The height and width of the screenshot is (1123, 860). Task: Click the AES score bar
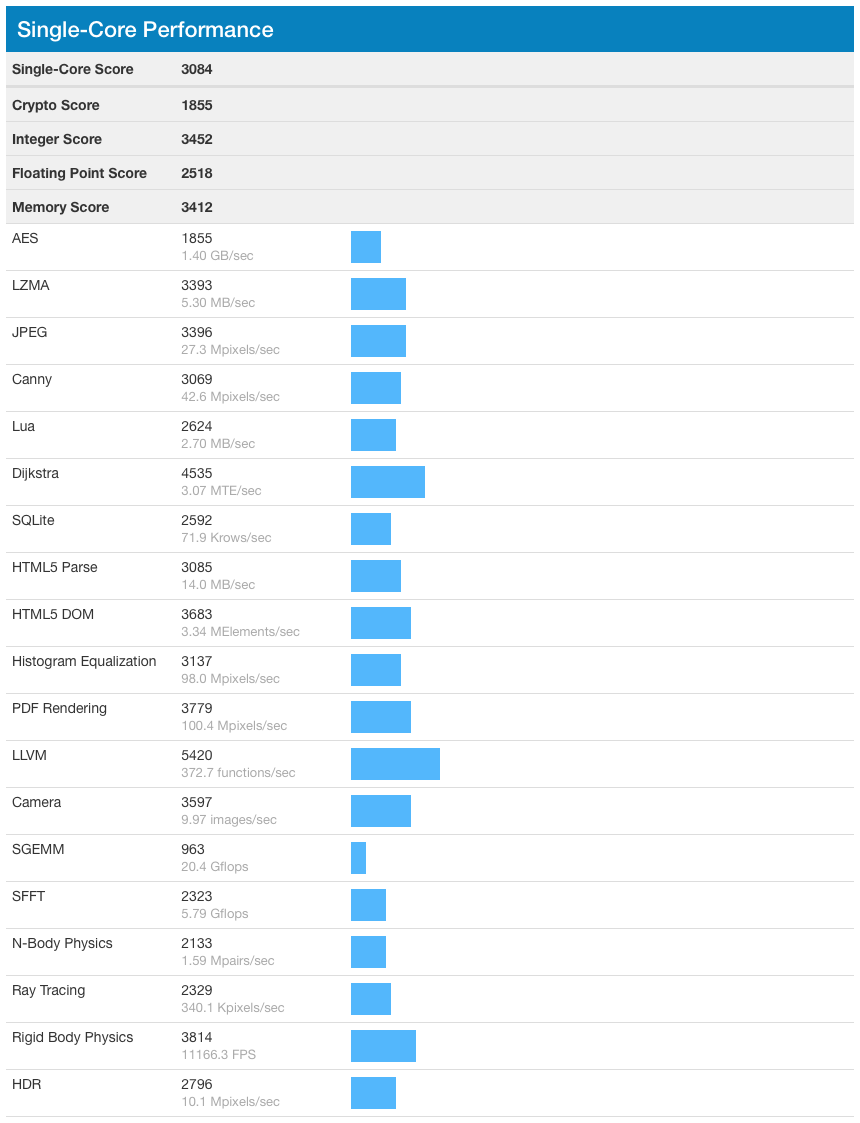[x=366, y=247]
